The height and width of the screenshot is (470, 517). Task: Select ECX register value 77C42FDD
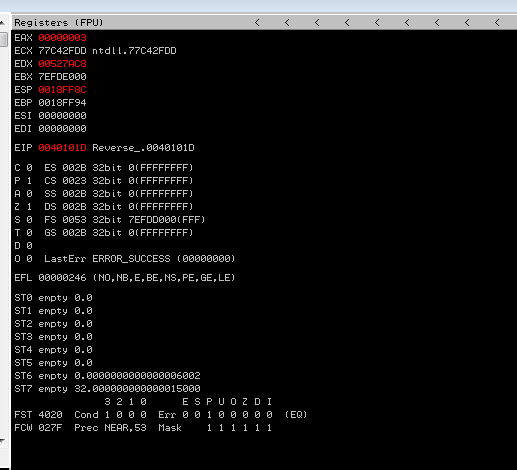62,51
